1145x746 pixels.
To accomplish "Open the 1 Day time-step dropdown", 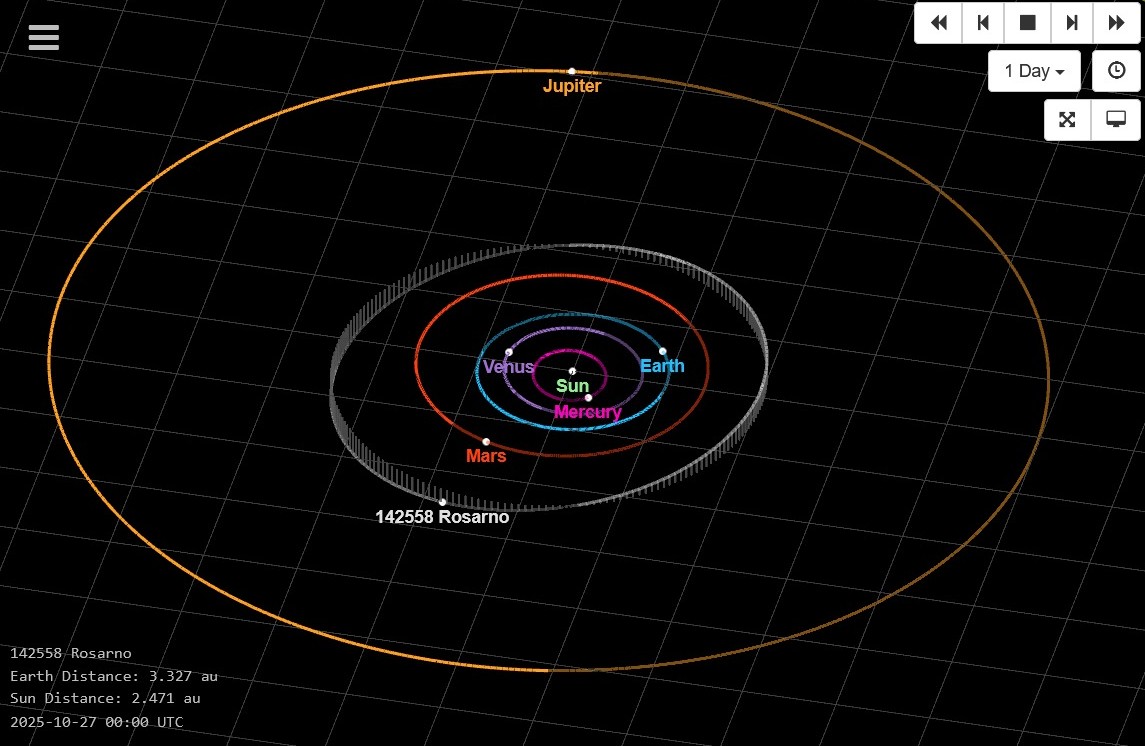I will tap(1033, 70).
